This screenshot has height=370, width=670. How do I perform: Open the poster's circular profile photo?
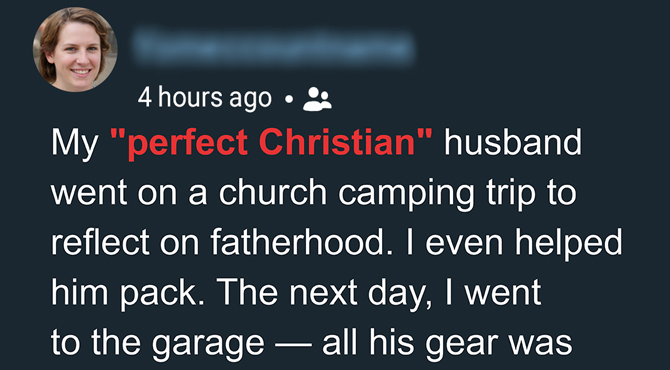(x=75, y=49)
